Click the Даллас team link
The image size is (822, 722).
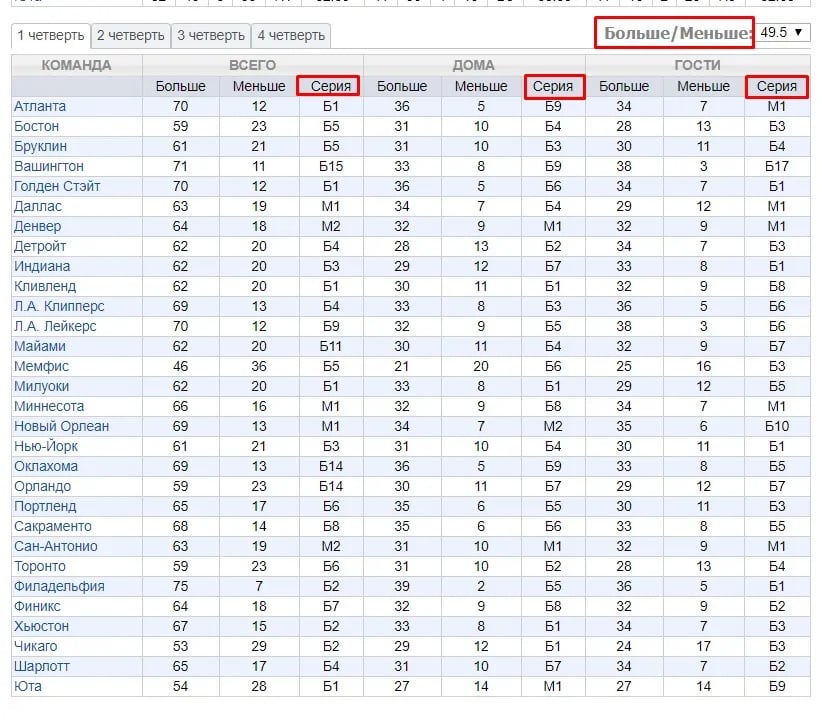tap(38, 206)
